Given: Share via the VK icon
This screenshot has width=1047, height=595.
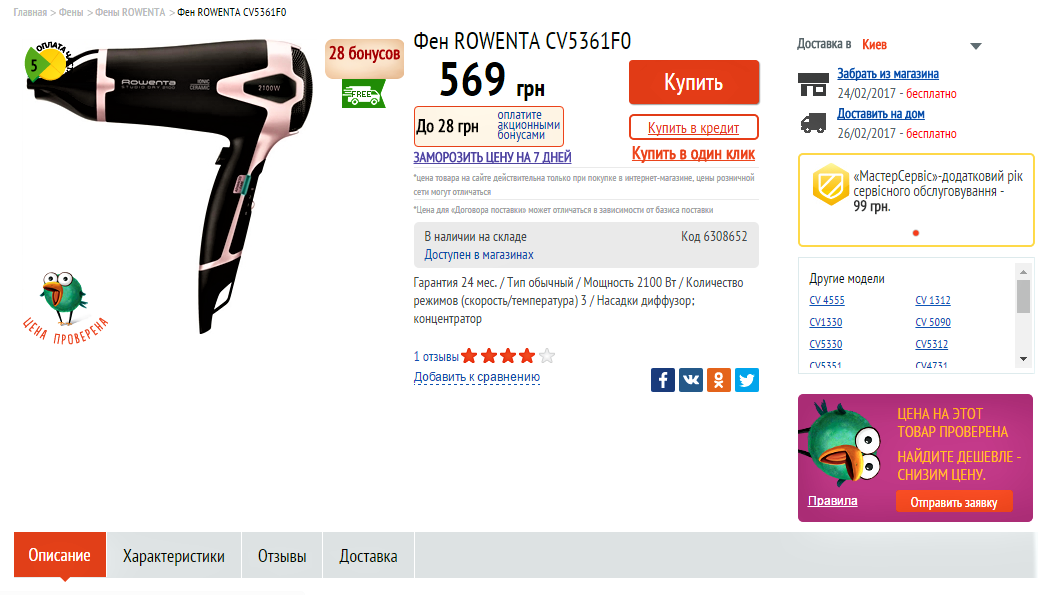Looking at the screenshot, I should [x=690, y=380].
